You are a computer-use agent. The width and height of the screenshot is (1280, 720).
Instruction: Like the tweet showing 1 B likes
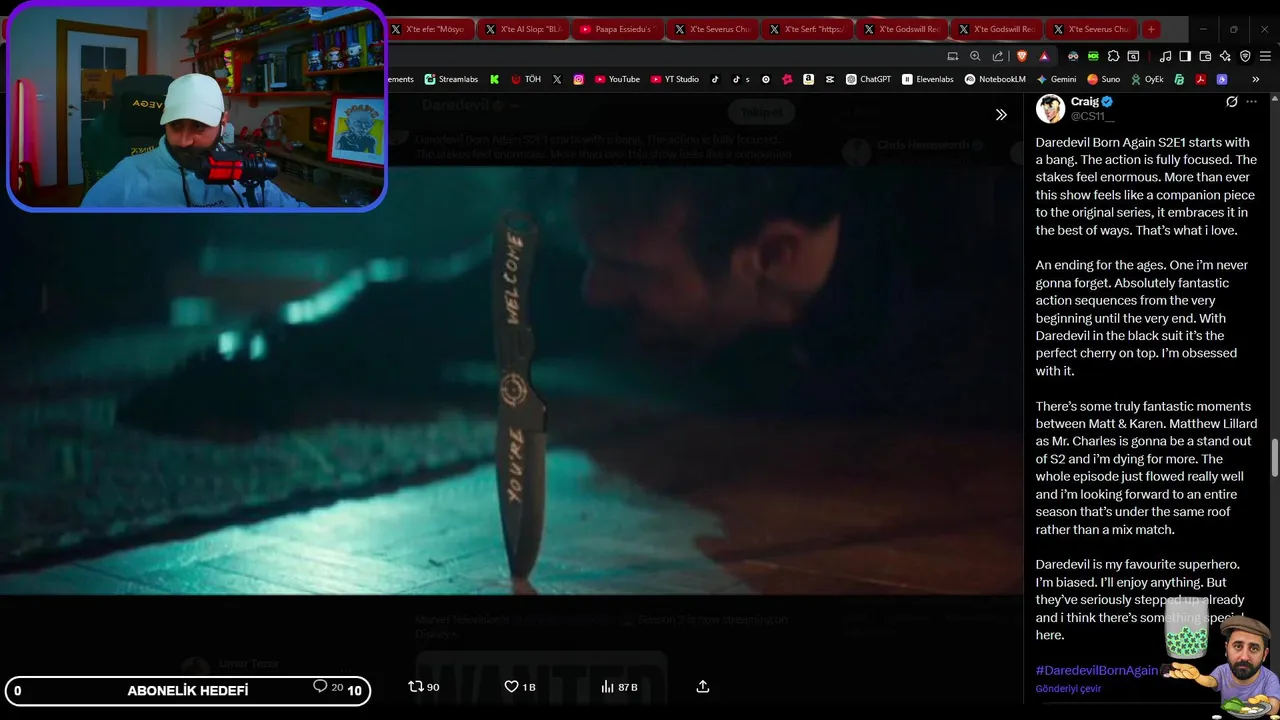519,687
